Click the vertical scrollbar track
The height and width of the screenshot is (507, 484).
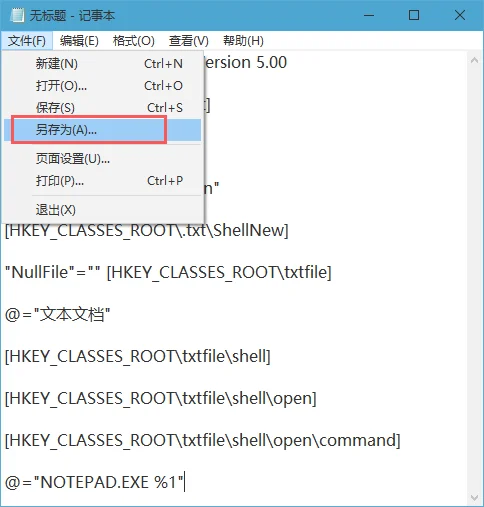tap(474, 279)
